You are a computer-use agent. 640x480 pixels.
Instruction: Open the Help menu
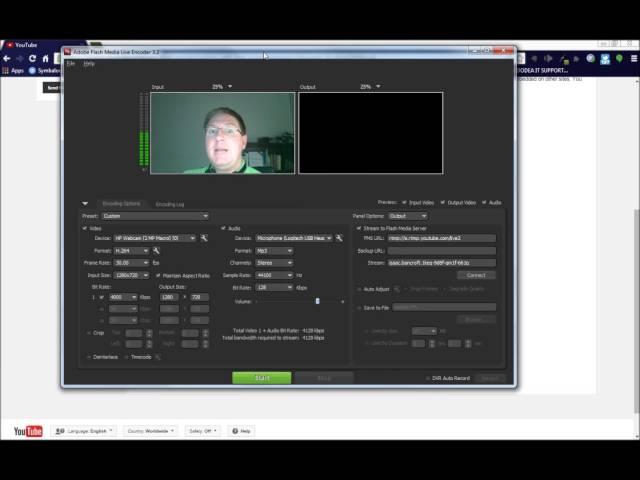89,64
